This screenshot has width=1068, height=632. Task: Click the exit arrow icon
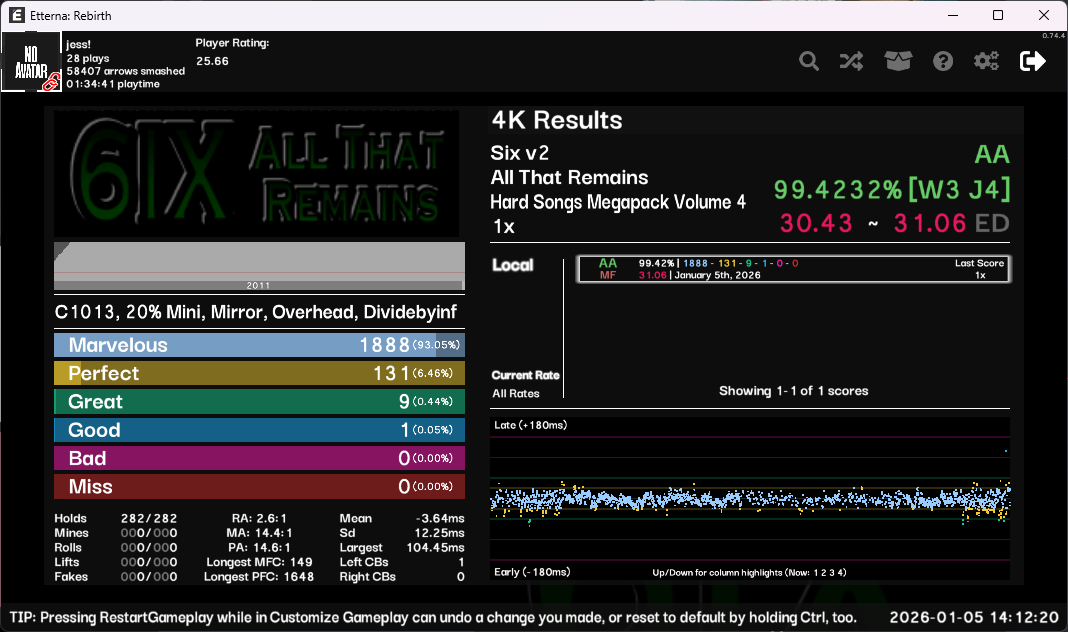(1032, 61)
